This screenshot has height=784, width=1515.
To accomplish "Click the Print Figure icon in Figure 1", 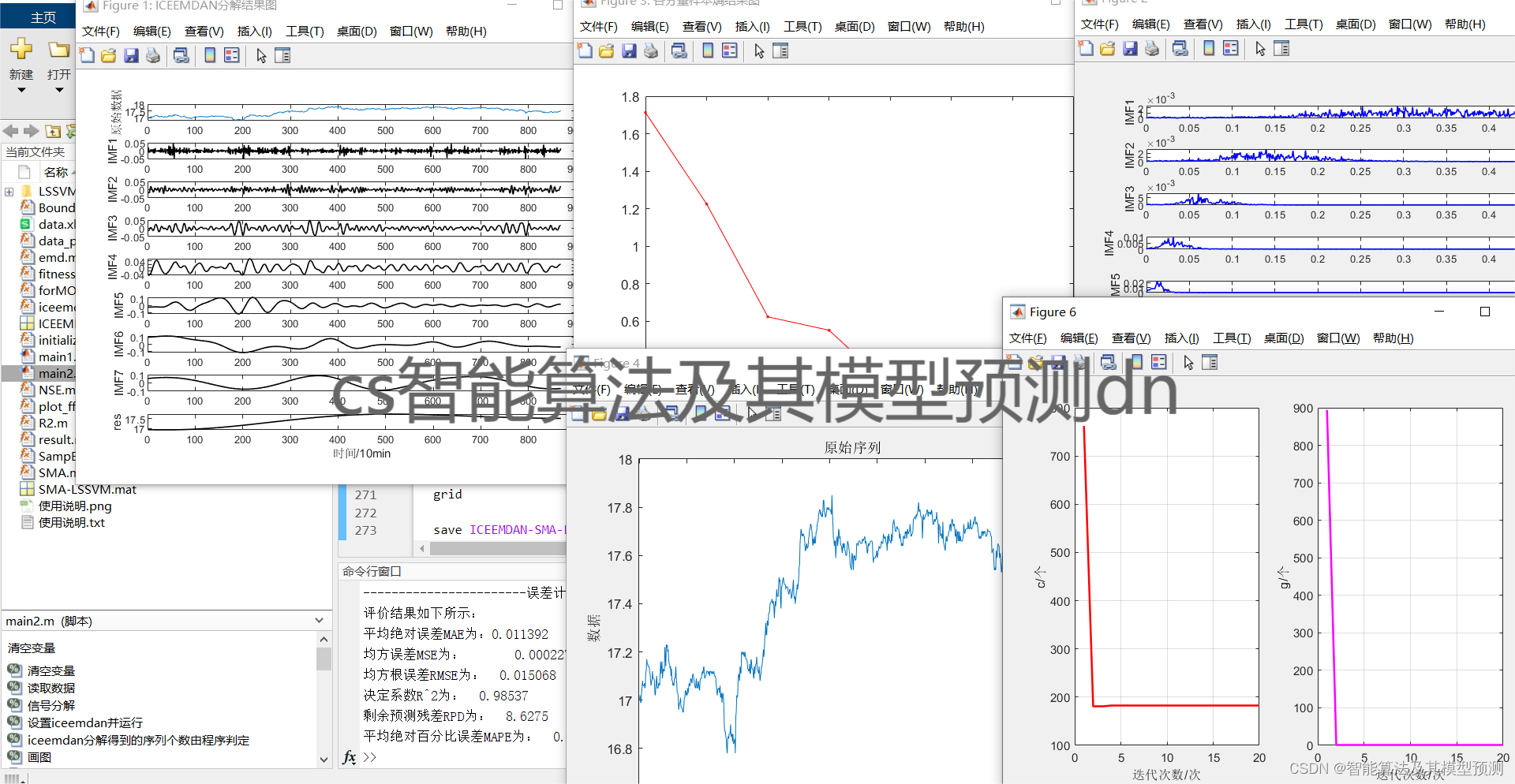I will 152,55.
